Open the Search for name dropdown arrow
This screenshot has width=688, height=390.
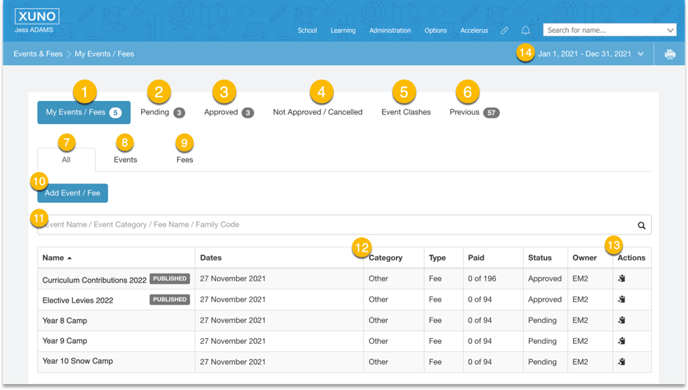pyautogui.click(x=670, y=30)
